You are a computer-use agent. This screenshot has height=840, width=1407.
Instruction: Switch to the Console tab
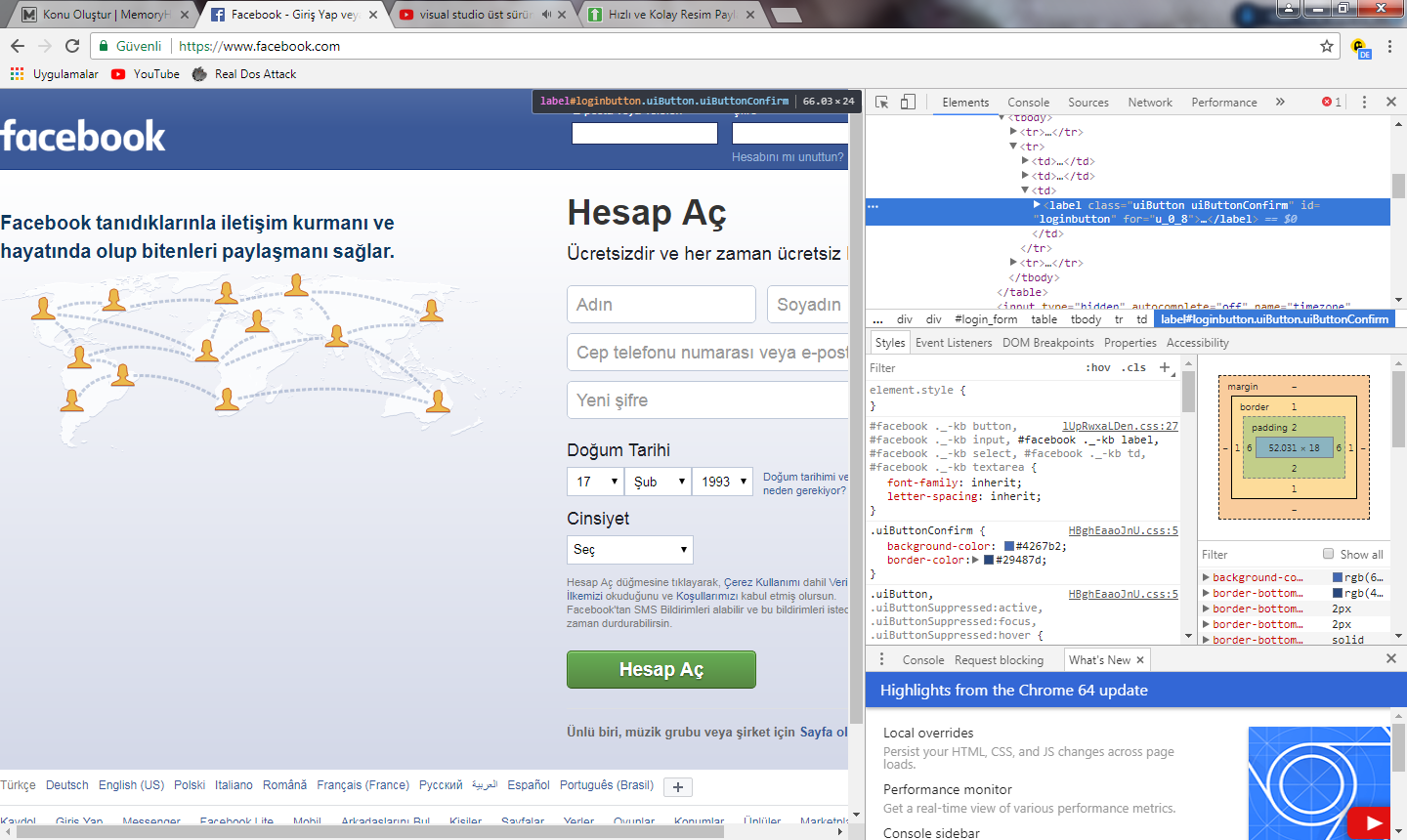click(1029, 102)
